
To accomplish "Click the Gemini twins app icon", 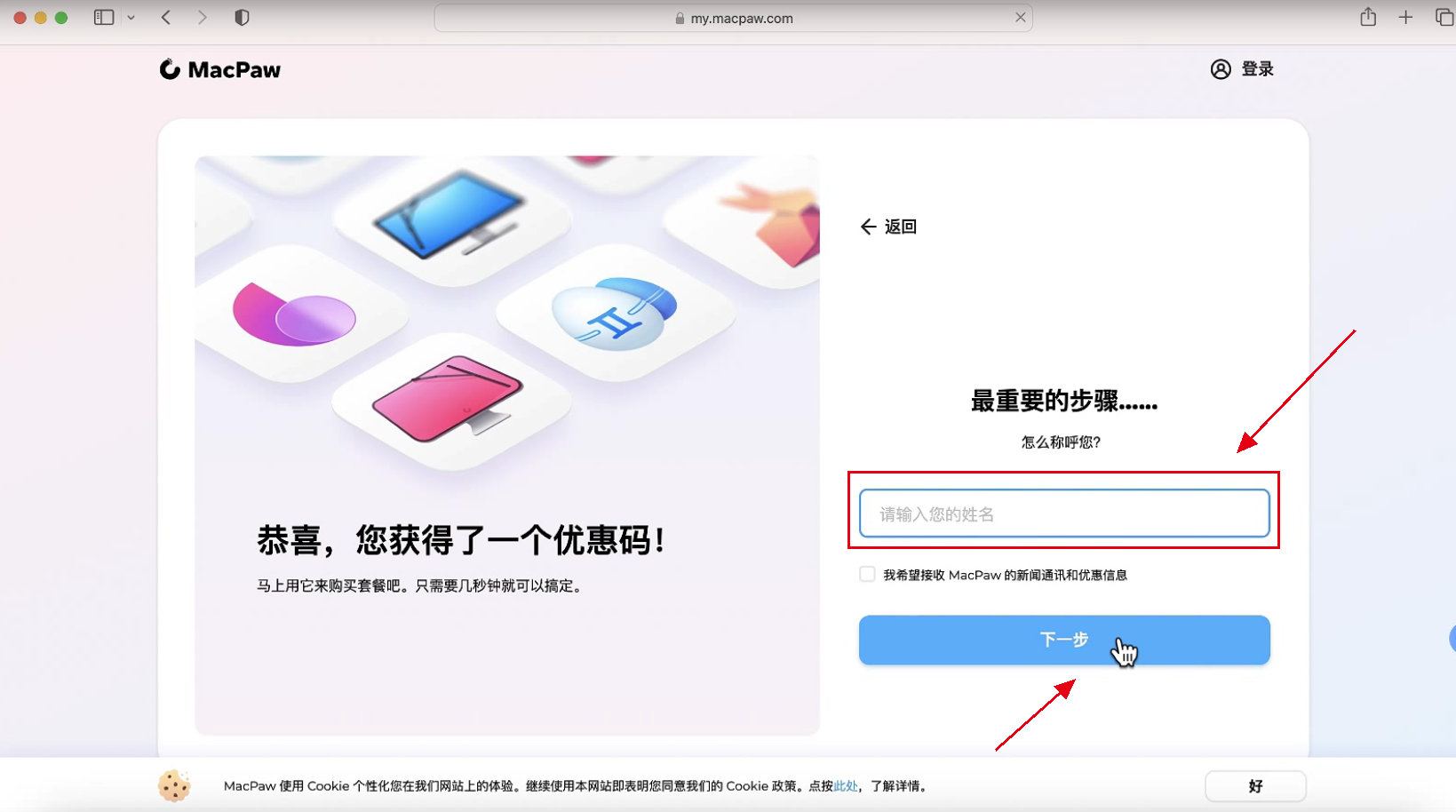I will click(x=615, y=313).
